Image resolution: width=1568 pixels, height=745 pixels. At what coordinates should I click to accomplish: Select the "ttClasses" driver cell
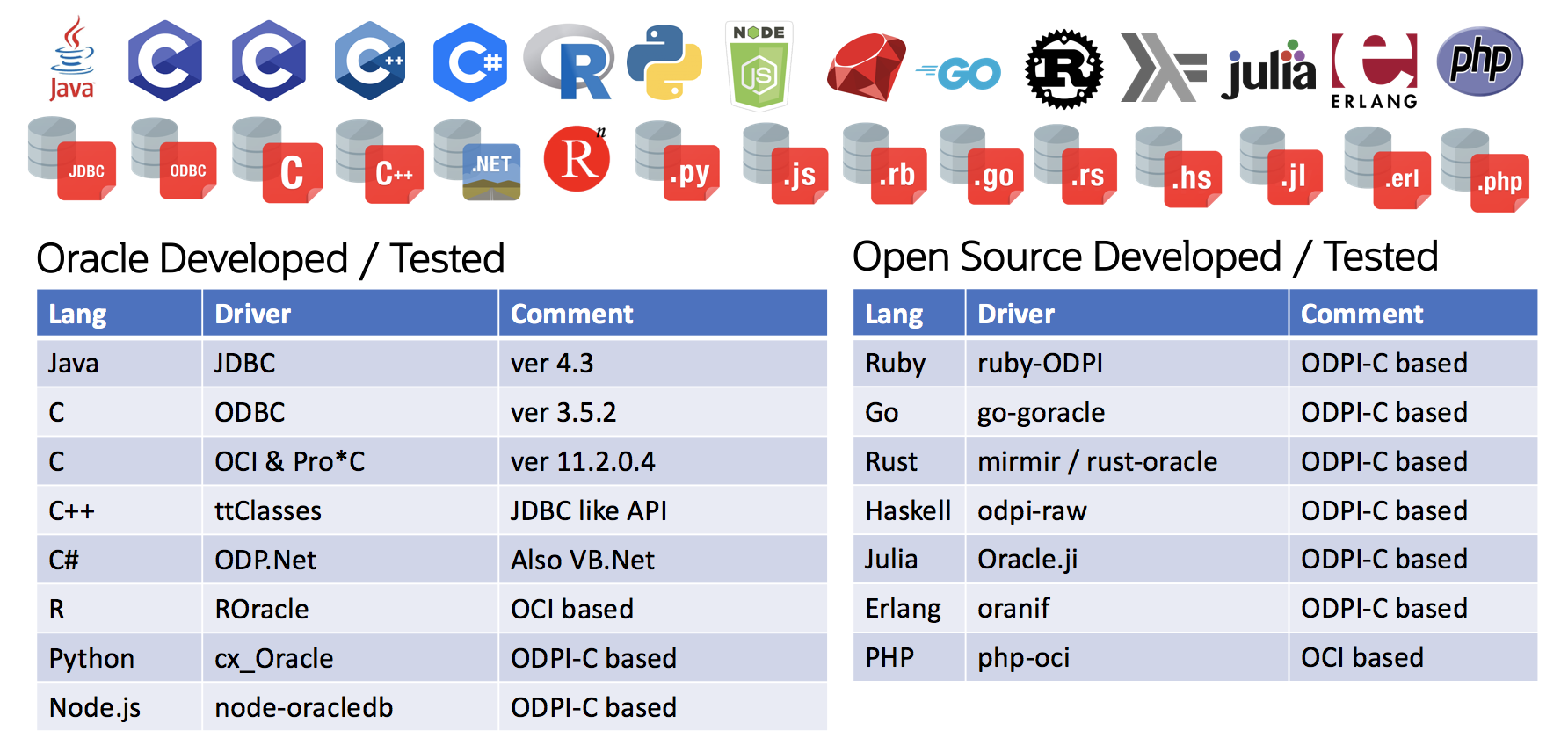351,510
